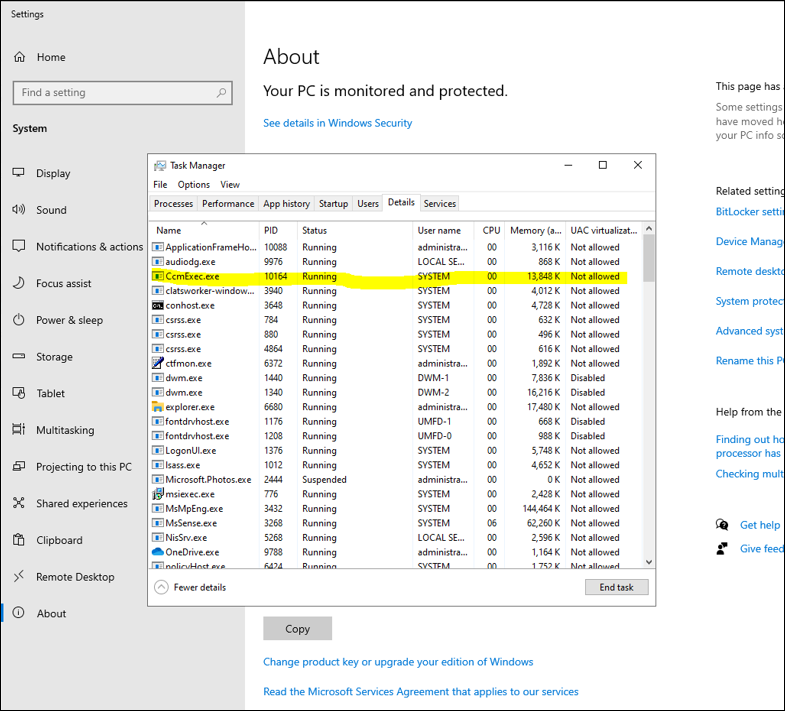Open See details in Windows Security link
The width and height of the screenshot is (785, 711).
[337, 123]
